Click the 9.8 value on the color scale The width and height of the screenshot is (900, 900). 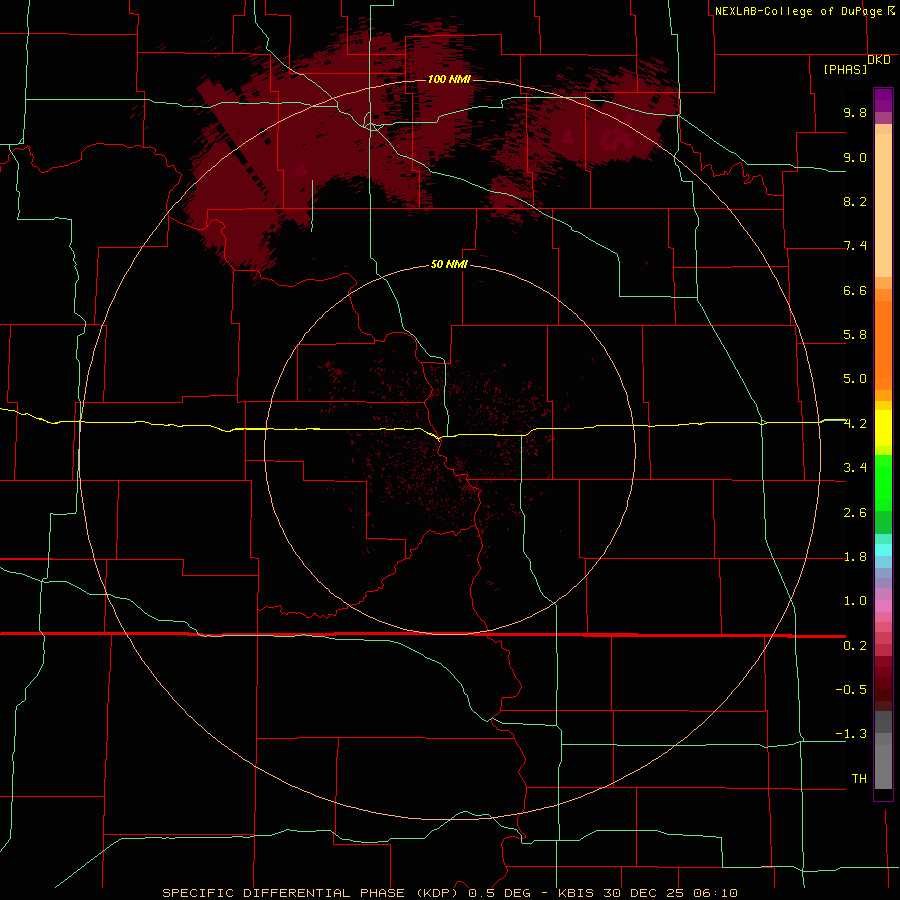click(855, 112)
